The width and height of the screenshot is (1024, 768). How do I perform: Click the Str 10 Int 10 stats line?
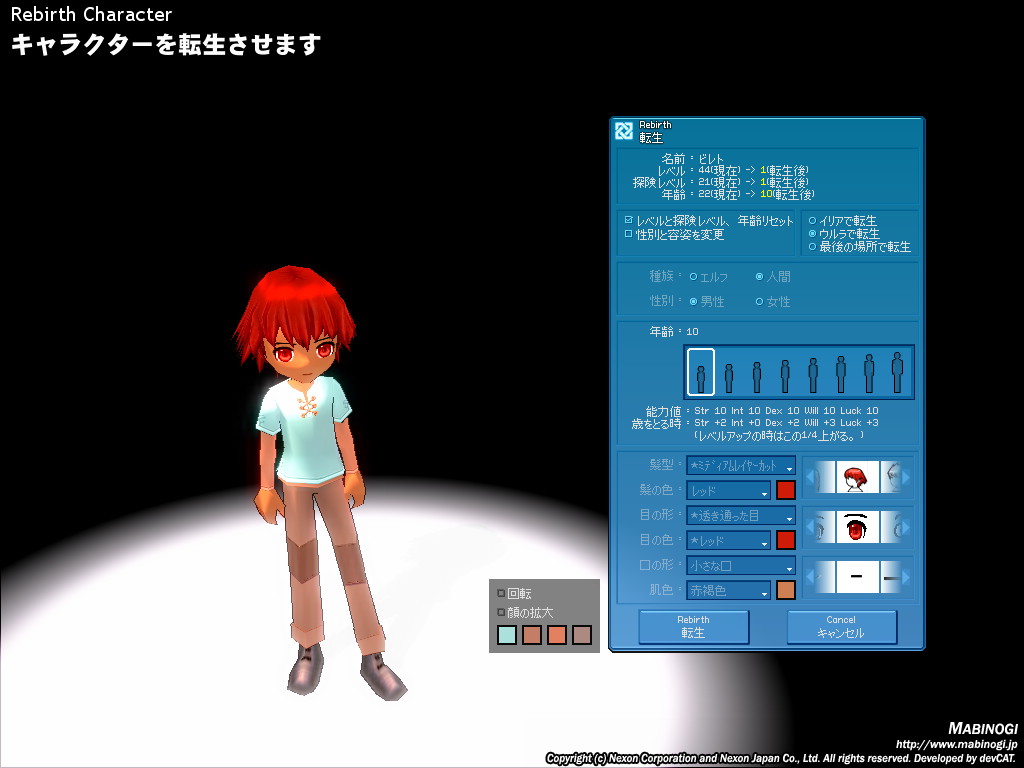[x=786, y=411]
